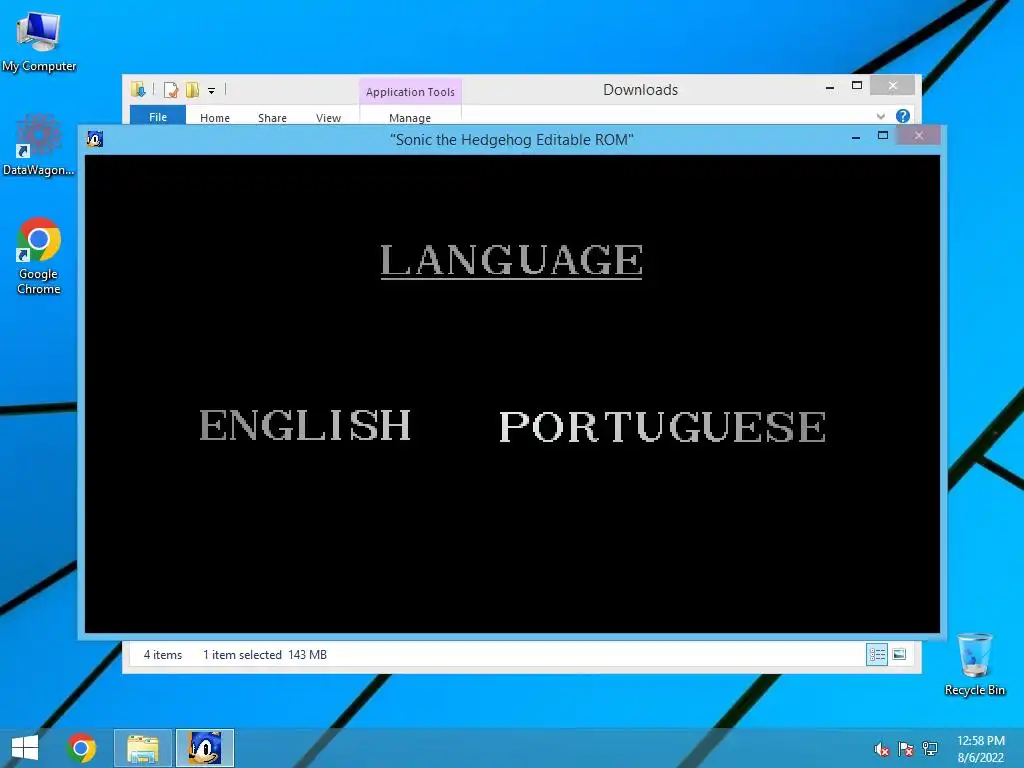
Task: Click '1 item selected 143 MB' status text
Action: (264, 654)
